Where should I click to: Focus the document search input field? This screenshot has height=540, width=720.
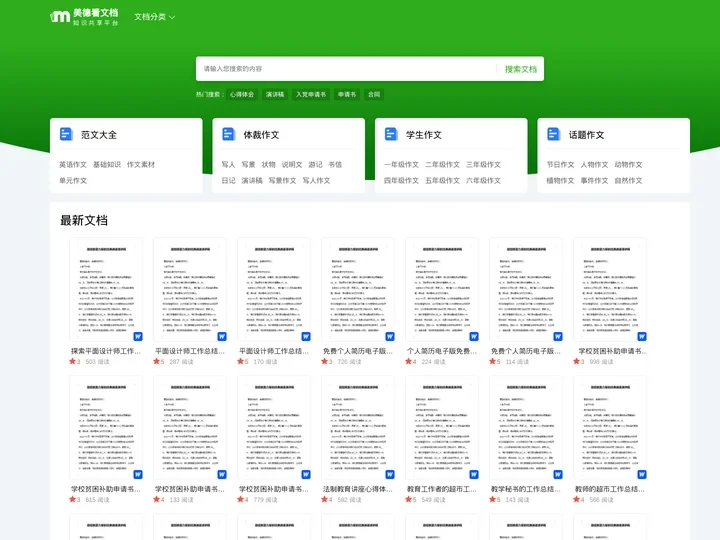pos(346,69)
